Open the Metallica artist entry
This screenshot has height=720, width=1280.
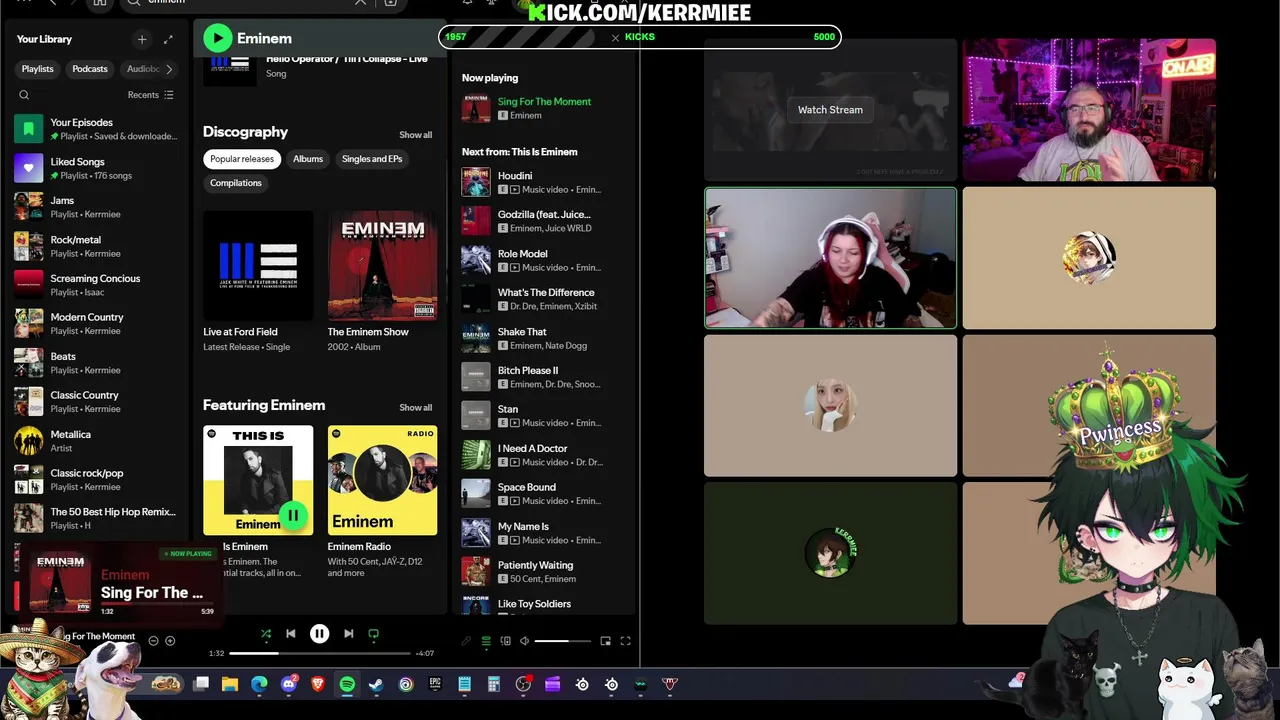(96, 441)
